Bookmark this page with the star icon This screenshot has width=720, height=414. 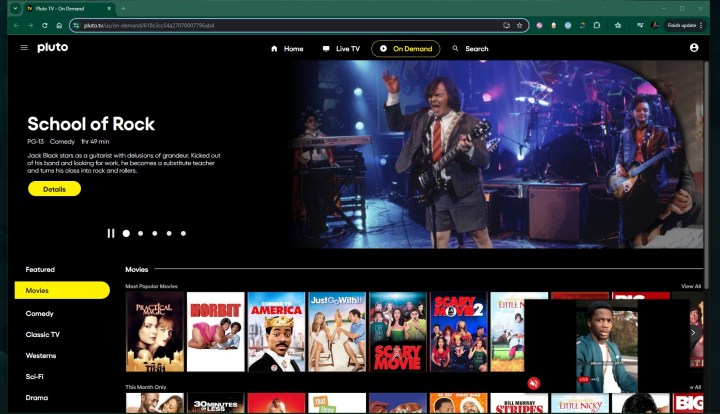pyautogui.click(x=520, y=25)
